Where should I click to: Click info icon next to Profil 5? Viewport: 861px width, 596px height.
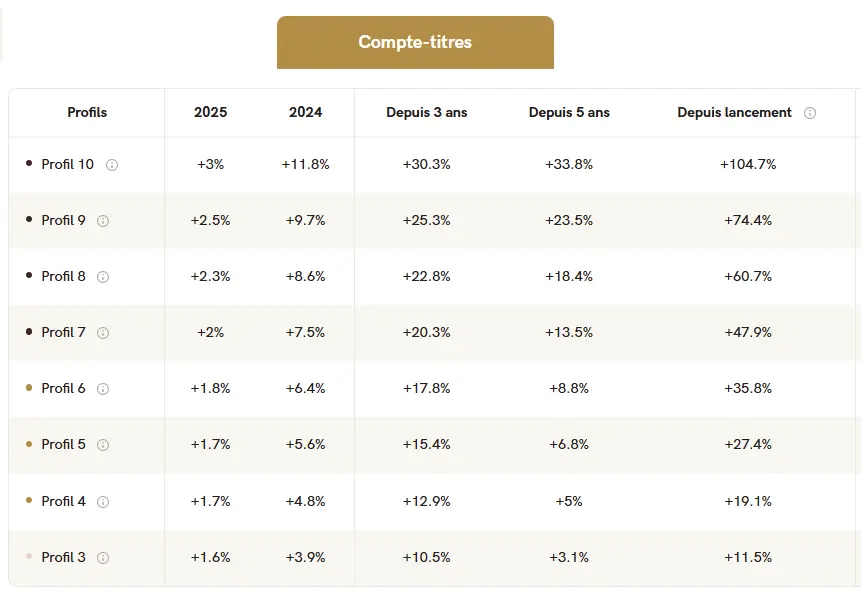(103, 445)
